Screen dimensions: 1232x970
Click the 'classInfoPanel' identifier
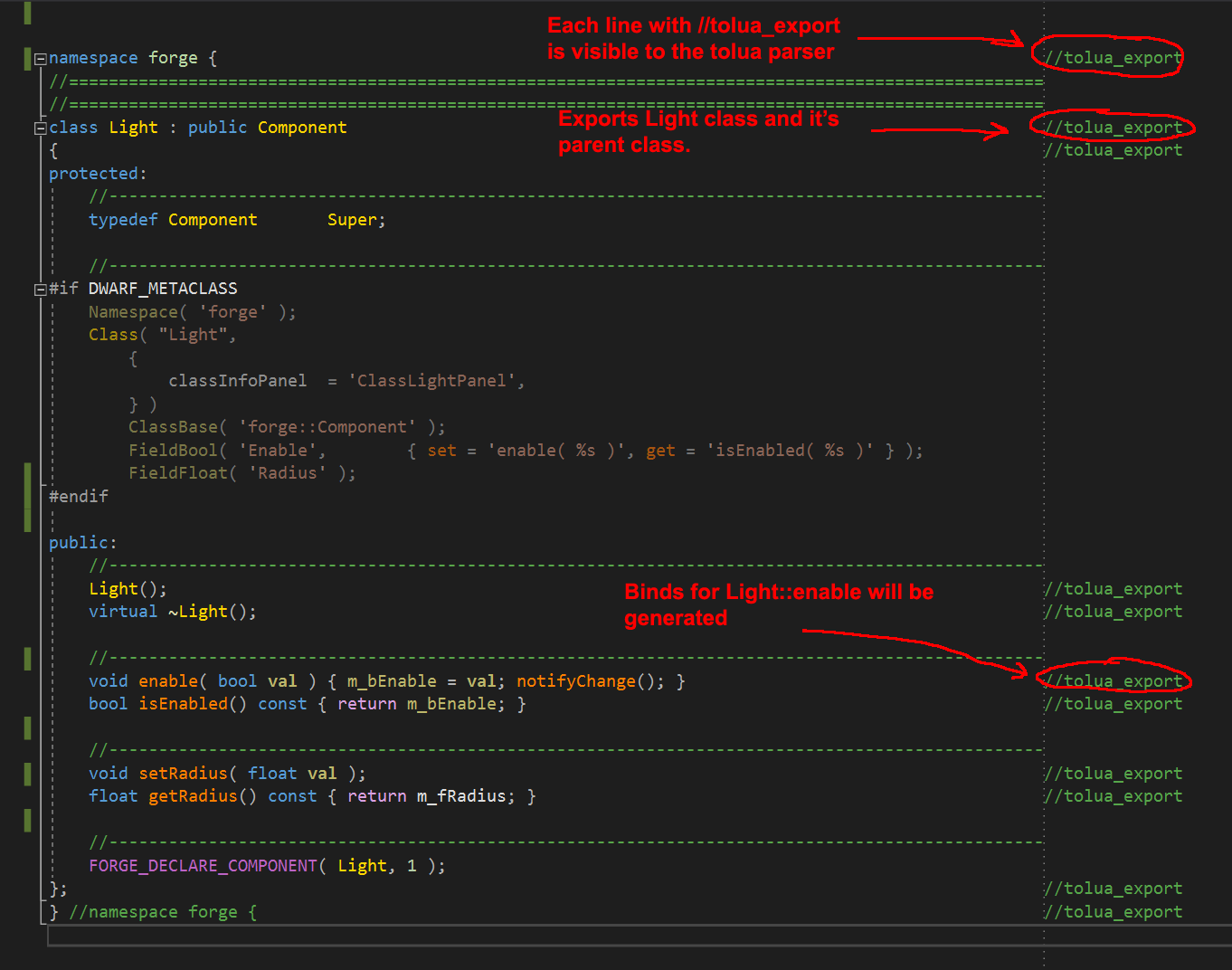238,381
